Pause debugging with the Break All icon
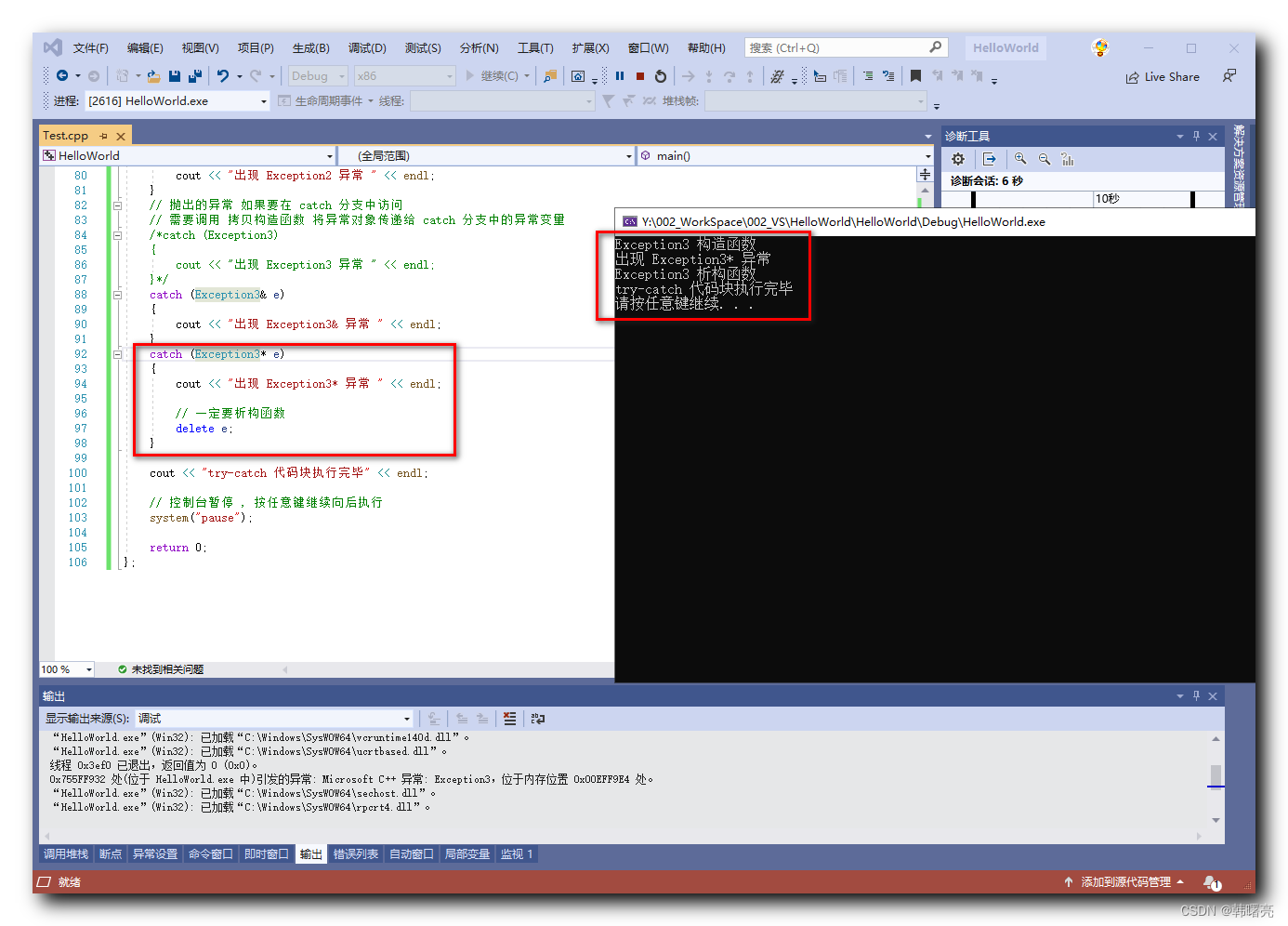This screenshot has width=1288, height=926. pyautogui.click(x=620, y=76)
